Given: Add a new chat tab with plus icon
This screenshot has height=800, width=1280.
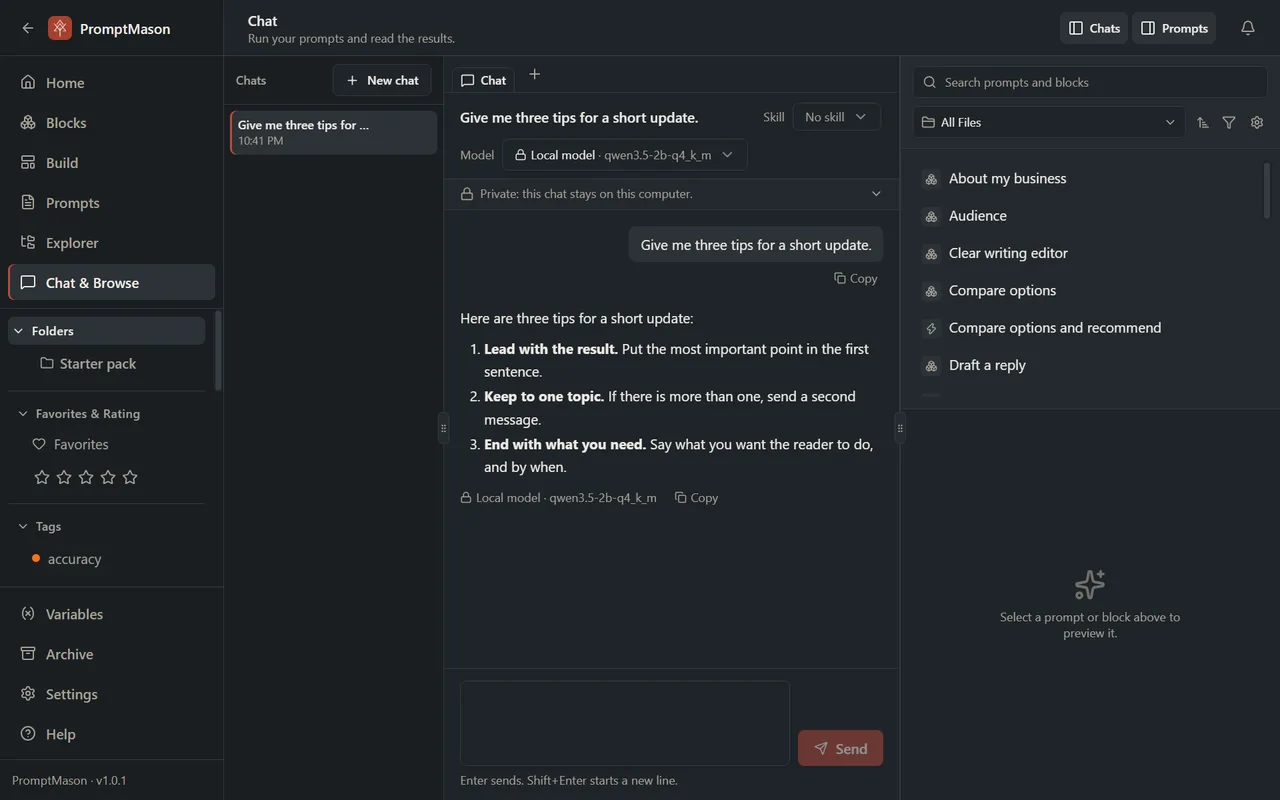Looking at the screenshot, I should pyautogui.click(x=534, y=74).
